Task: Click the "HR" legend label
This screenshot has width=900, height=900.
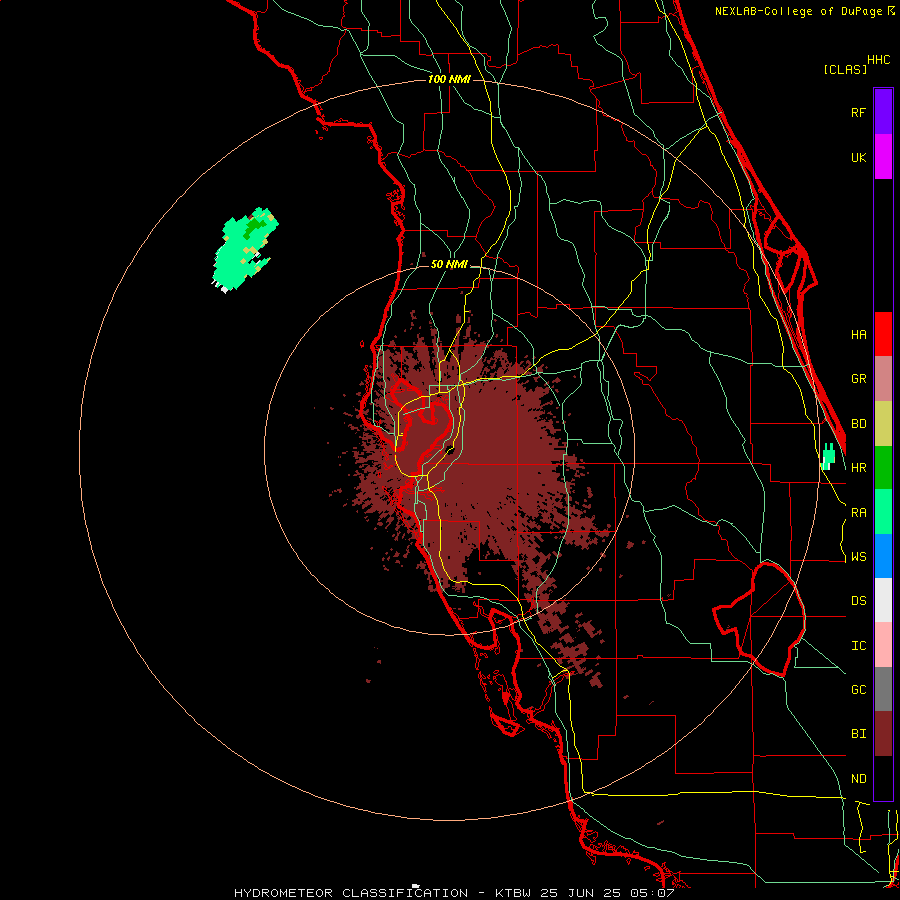Action: pos(858,468)
